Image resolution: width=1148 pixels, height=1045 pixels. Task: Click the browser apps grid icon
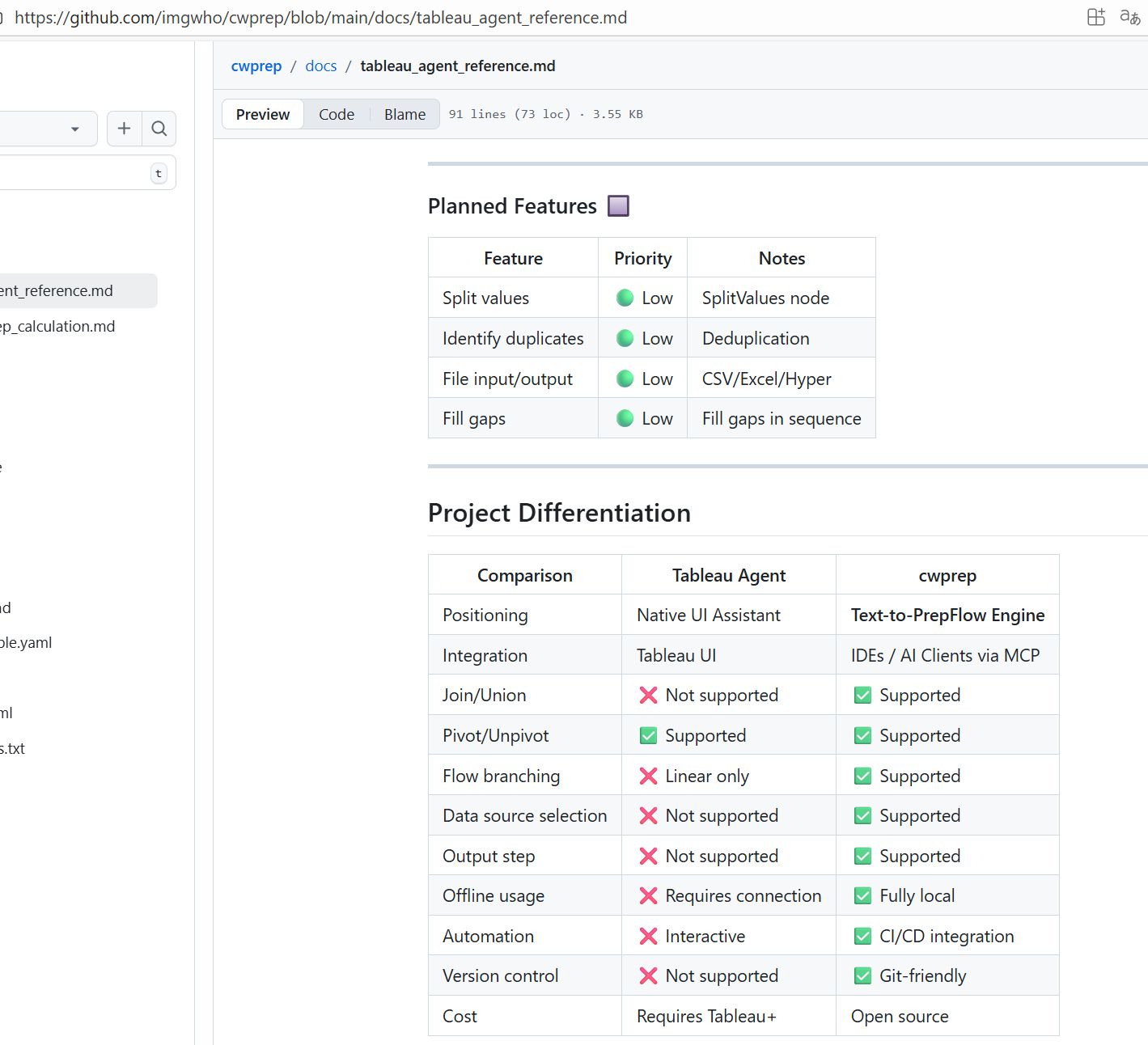point(1095,17)
